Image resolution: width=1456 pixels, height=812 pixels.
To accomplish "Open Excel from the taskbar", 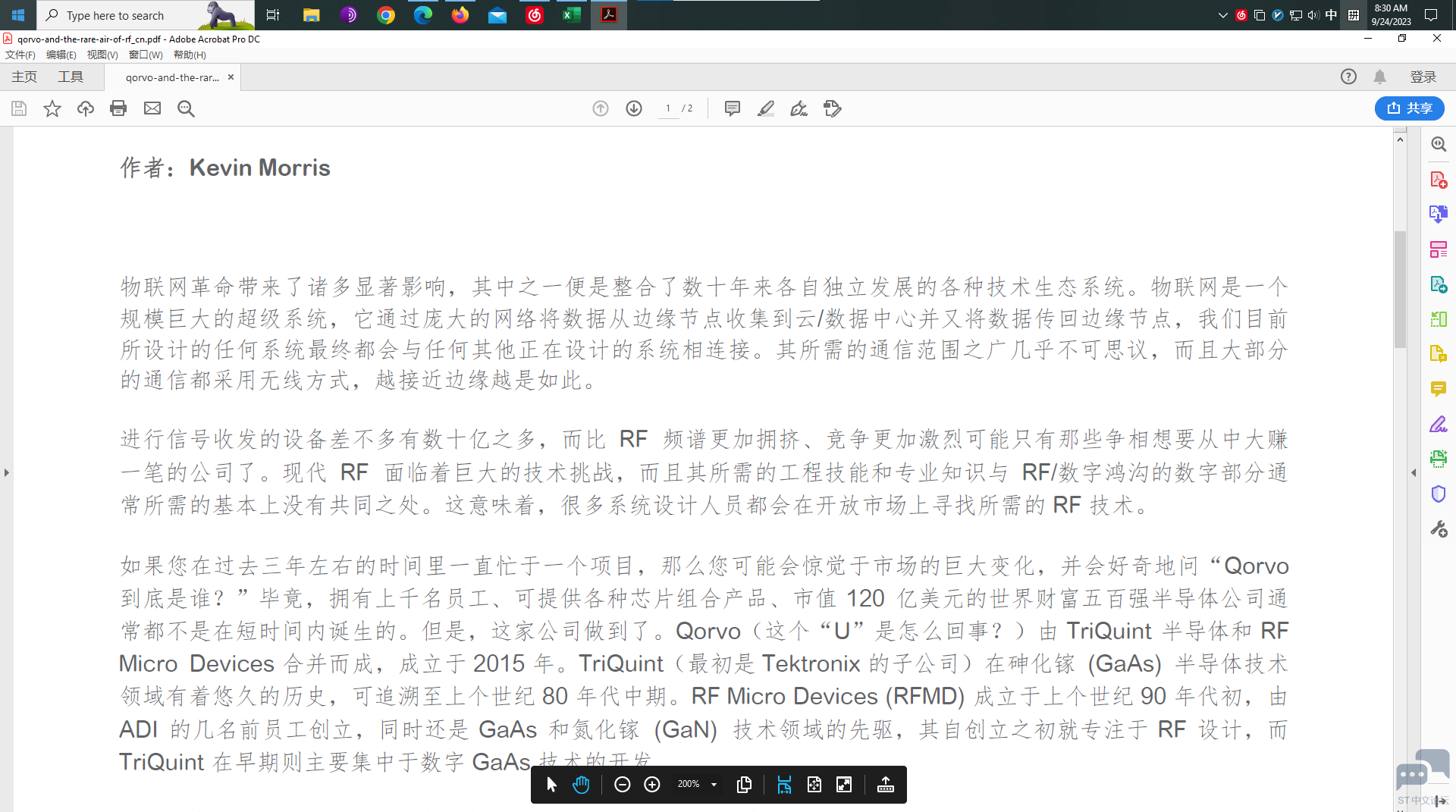I will click(x=572, y=15).
